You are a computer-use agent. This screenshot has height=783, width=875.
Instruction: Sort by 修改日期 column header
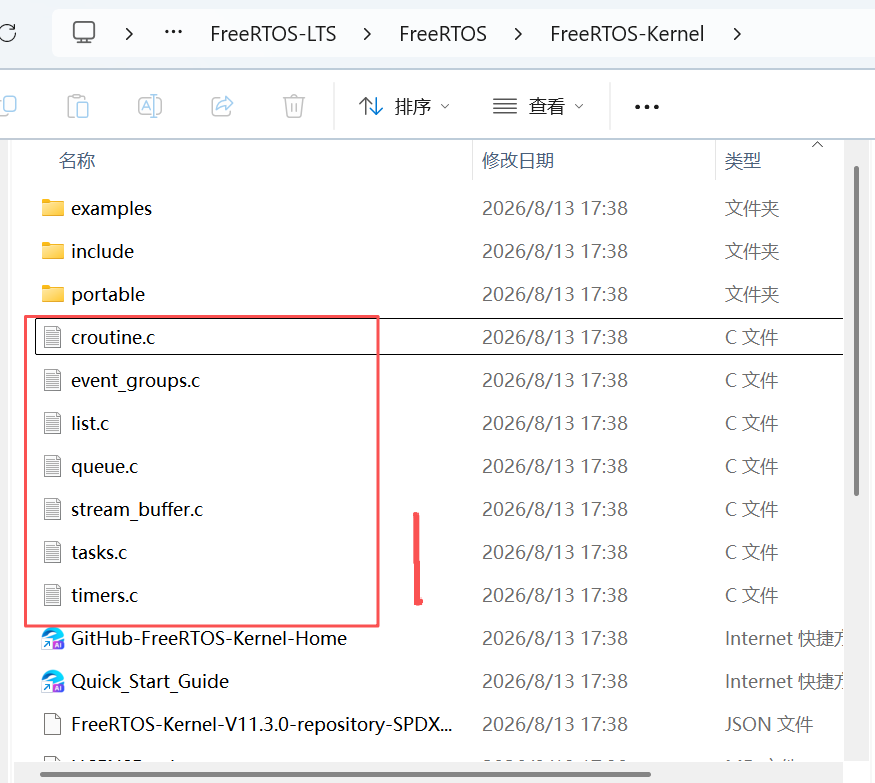(518, 161)
